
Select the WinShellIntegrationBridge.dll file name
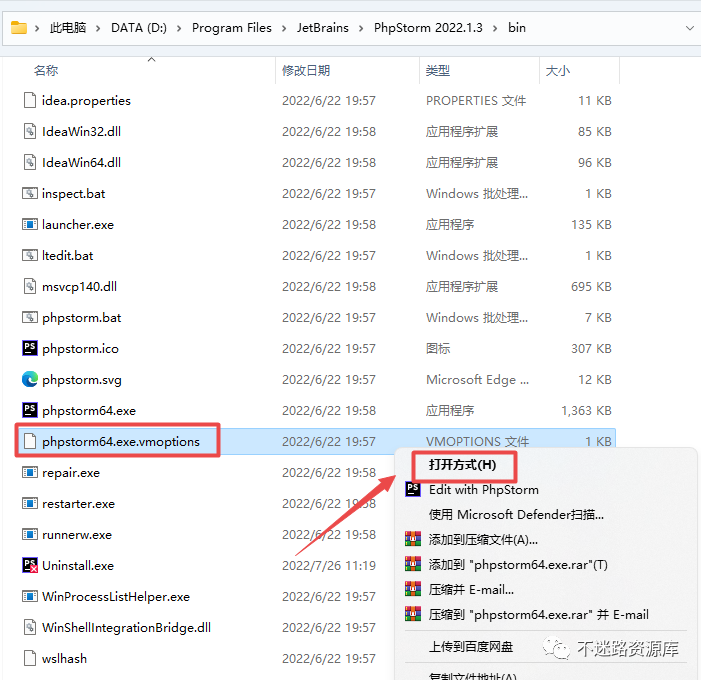(x=127, y=628)
